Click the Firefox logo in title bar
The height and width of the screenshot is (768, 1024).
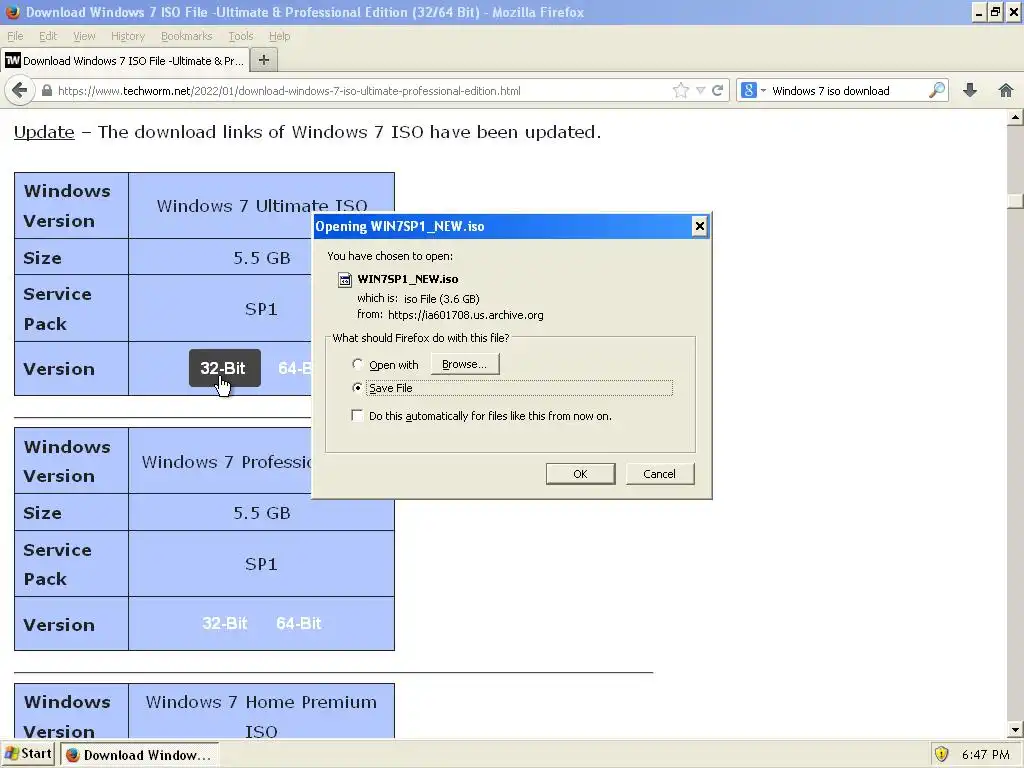(x=12, y=12)
